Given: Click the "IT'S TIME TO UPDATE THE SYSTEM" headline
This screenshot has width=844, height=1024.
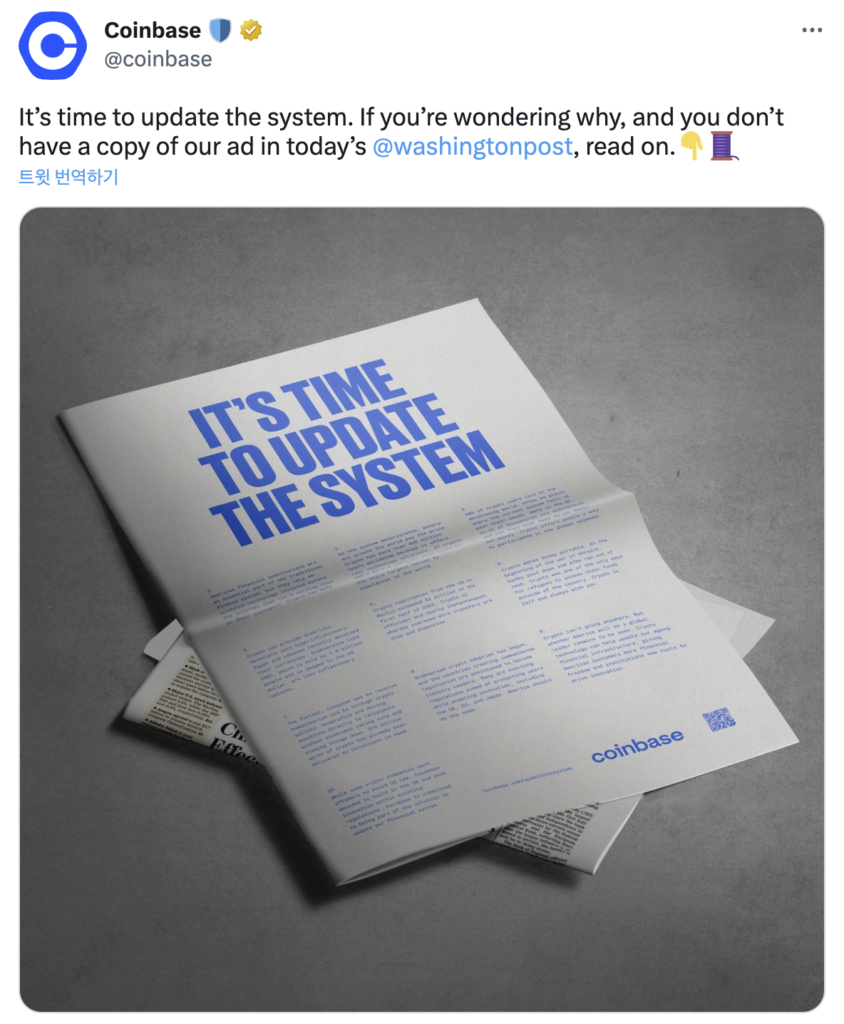Looking at the screenshot, I should pos(345,453).
